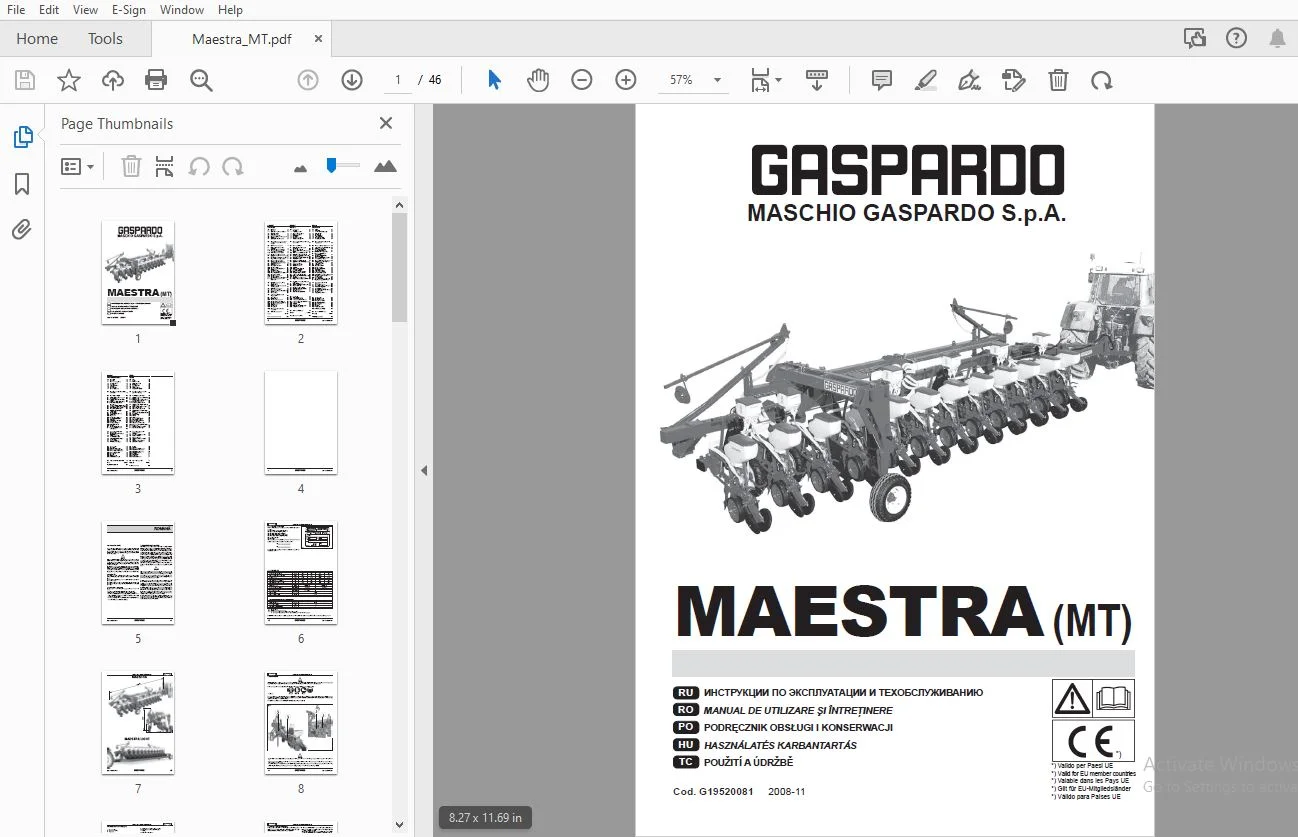Go to the previous page

point(308,80)
